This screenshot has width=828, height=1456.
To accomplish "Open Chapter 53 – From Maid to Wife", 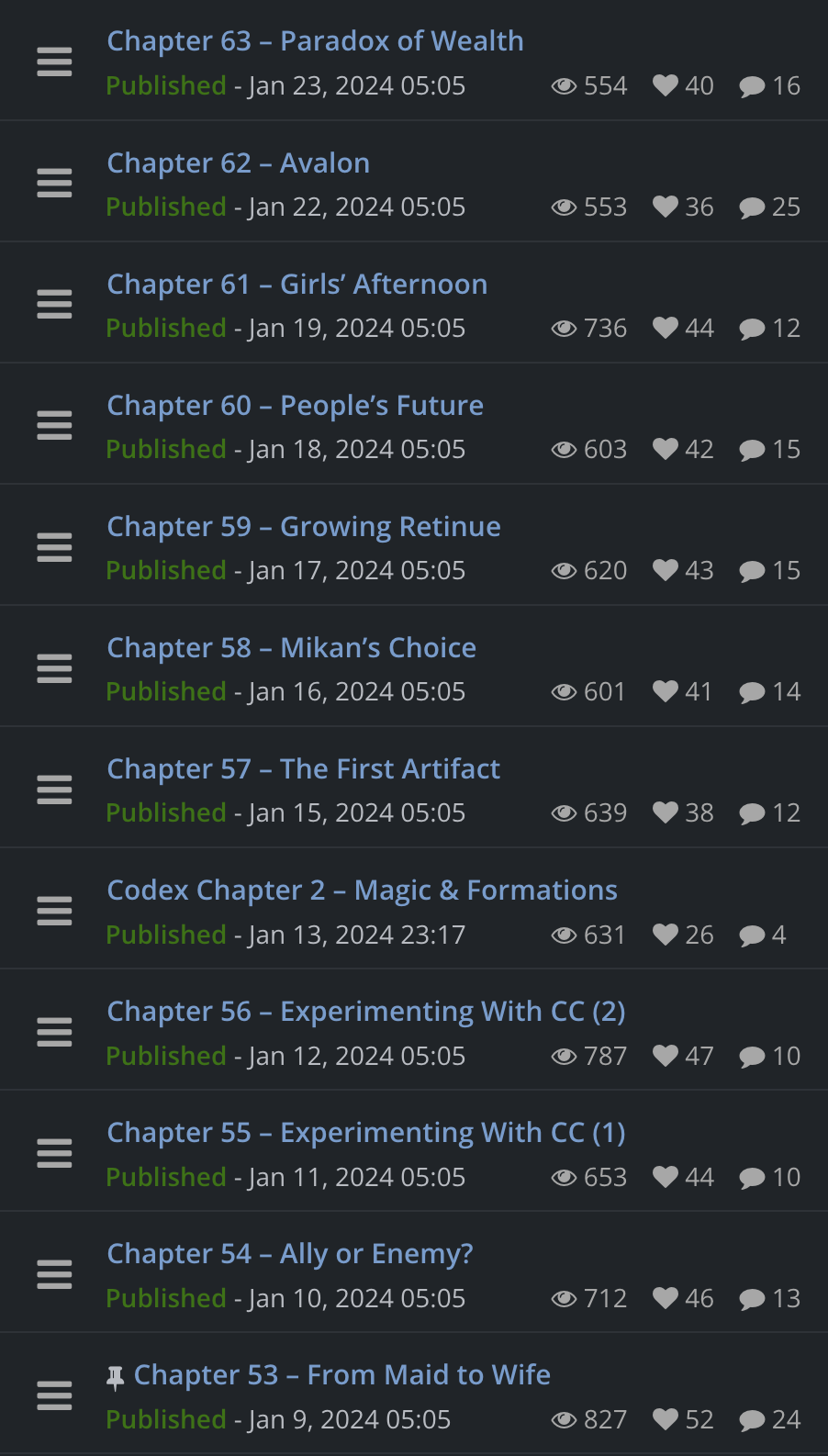I will (x=341, y=1375).
